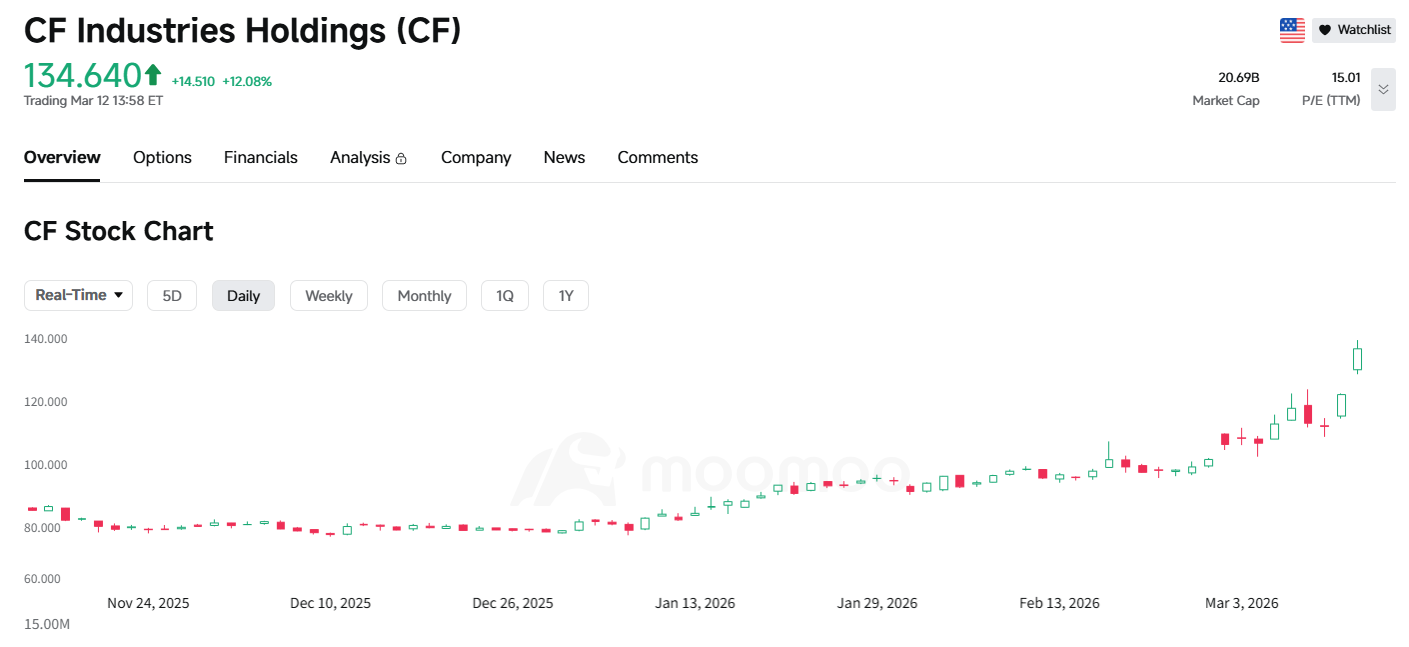This screenshot has height=647, width=1409.
Task: Expand the stock stats chevron panel
Action: pyautogui.click(x=1383, y=89)
